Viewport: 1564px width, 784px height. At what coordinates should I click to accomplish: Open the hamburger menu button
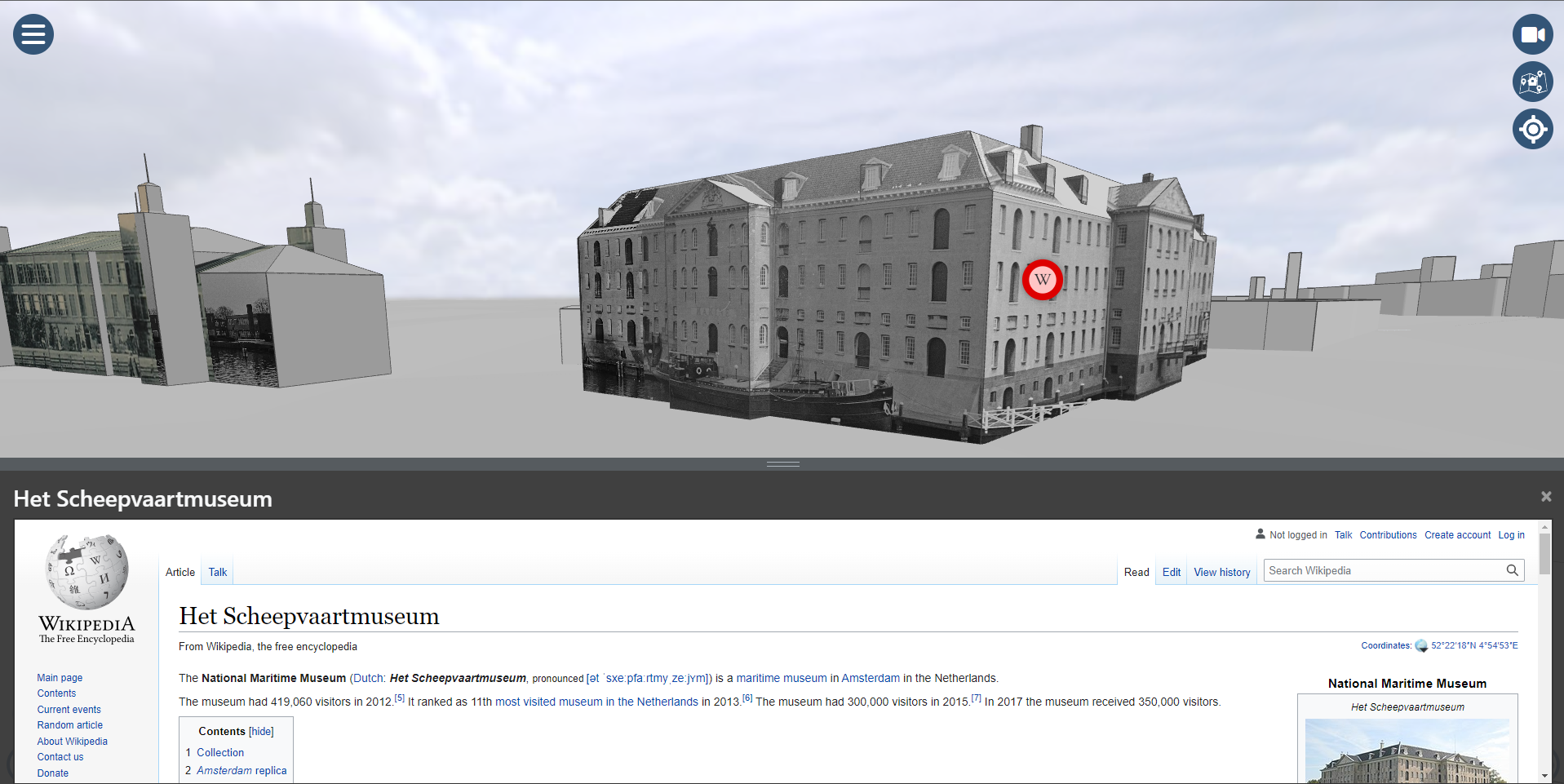click(x=33, y=34)
